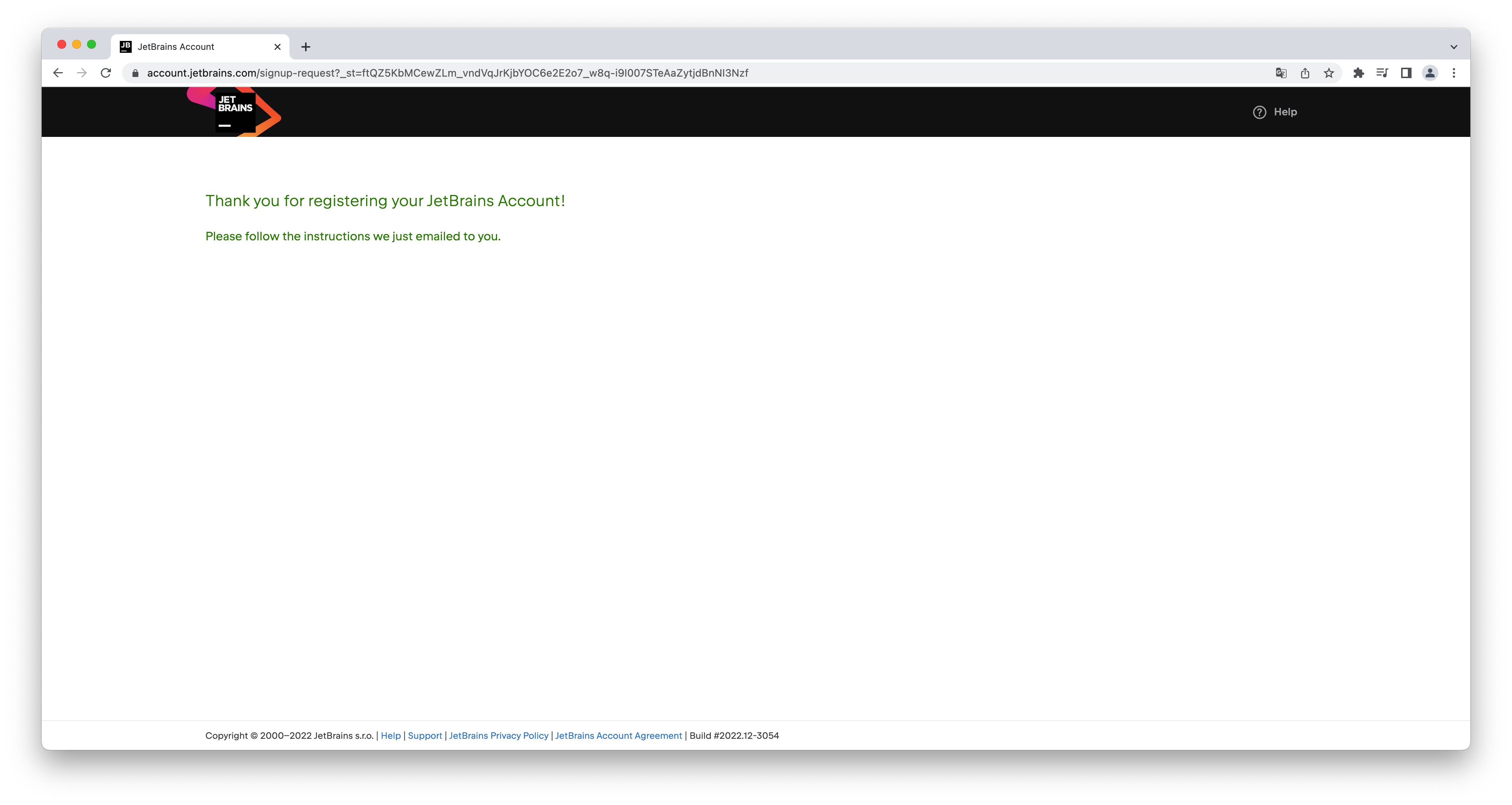This screenshot has height=805, width=1512.
Task: Select the JetBrains Account tab
Action: point(199,47)
